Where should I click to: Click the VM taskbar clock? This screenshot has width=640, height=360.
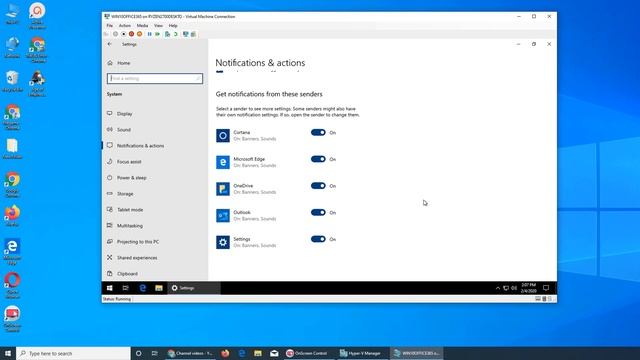529,288
